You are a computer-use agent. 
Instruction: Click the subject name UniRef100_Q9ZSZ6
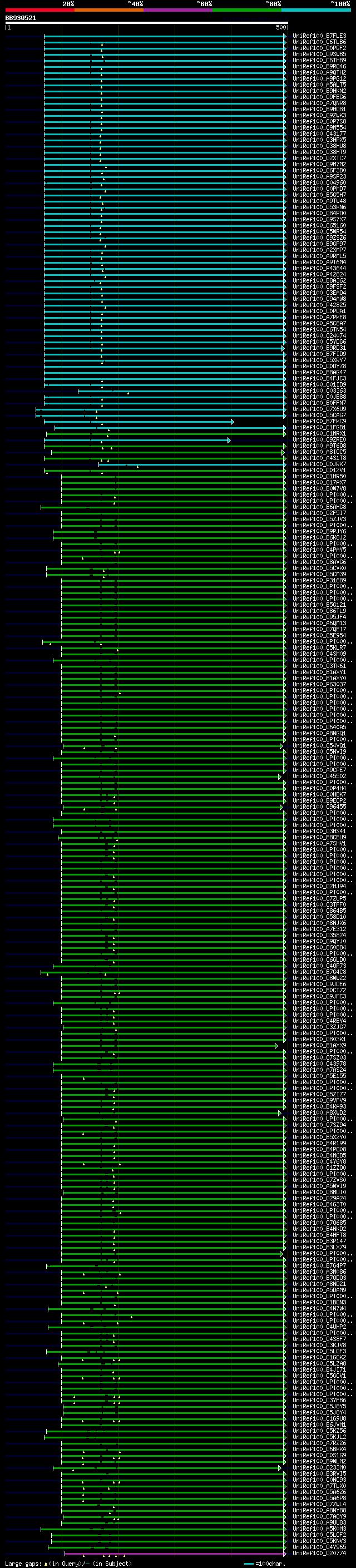319,238
